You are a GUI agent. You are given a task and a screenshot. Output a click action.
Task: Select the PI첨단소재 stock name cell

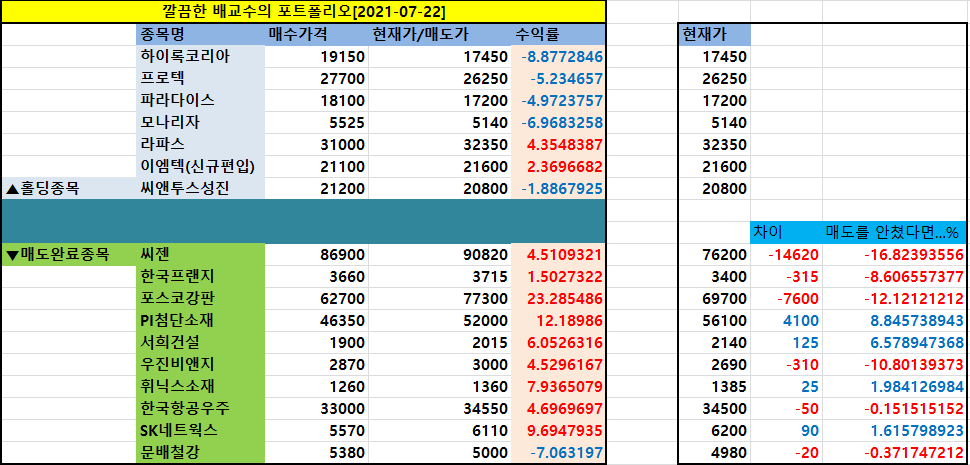[200, 320]
